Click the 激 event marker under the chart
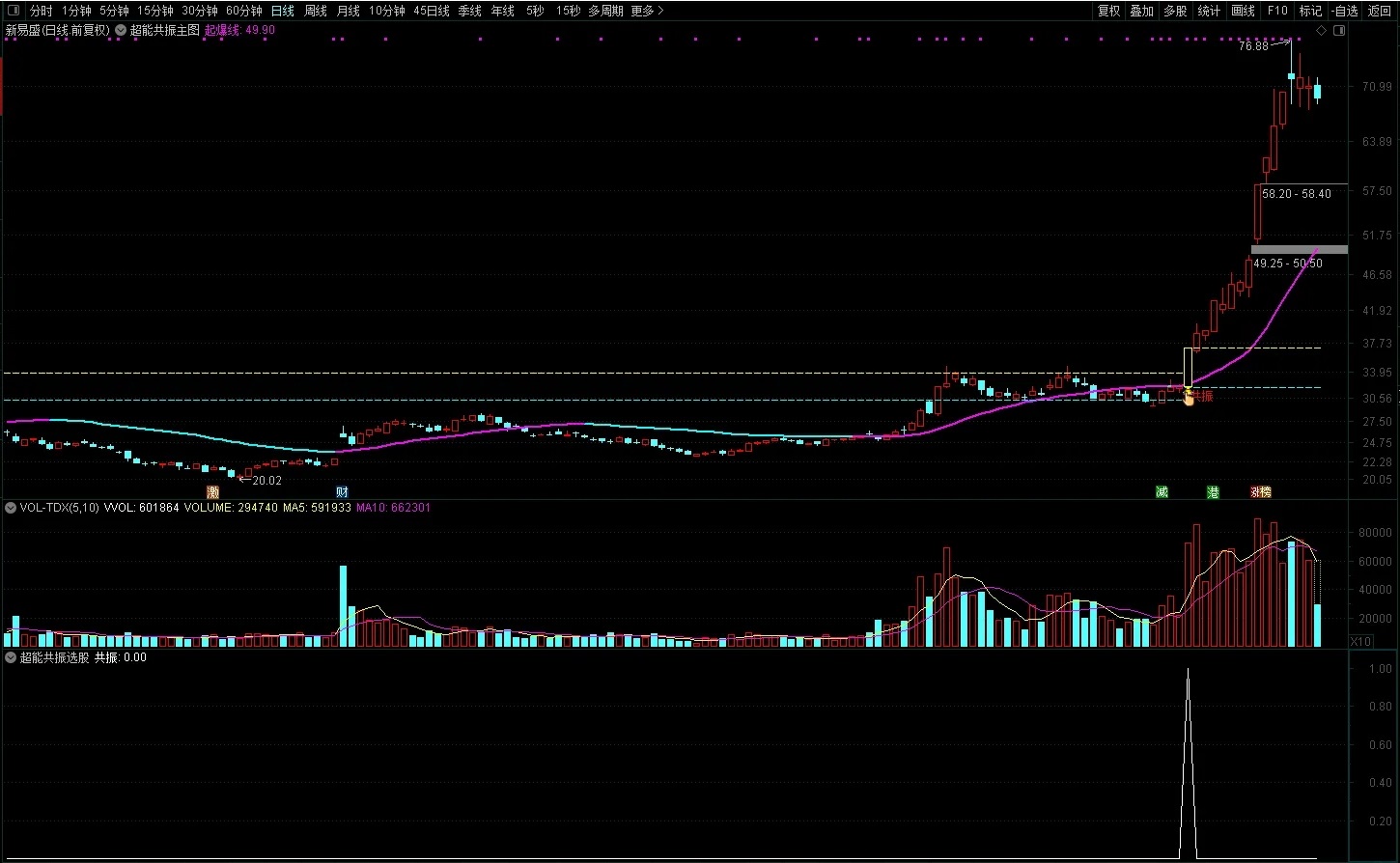1400x863 pixels. 212,492
